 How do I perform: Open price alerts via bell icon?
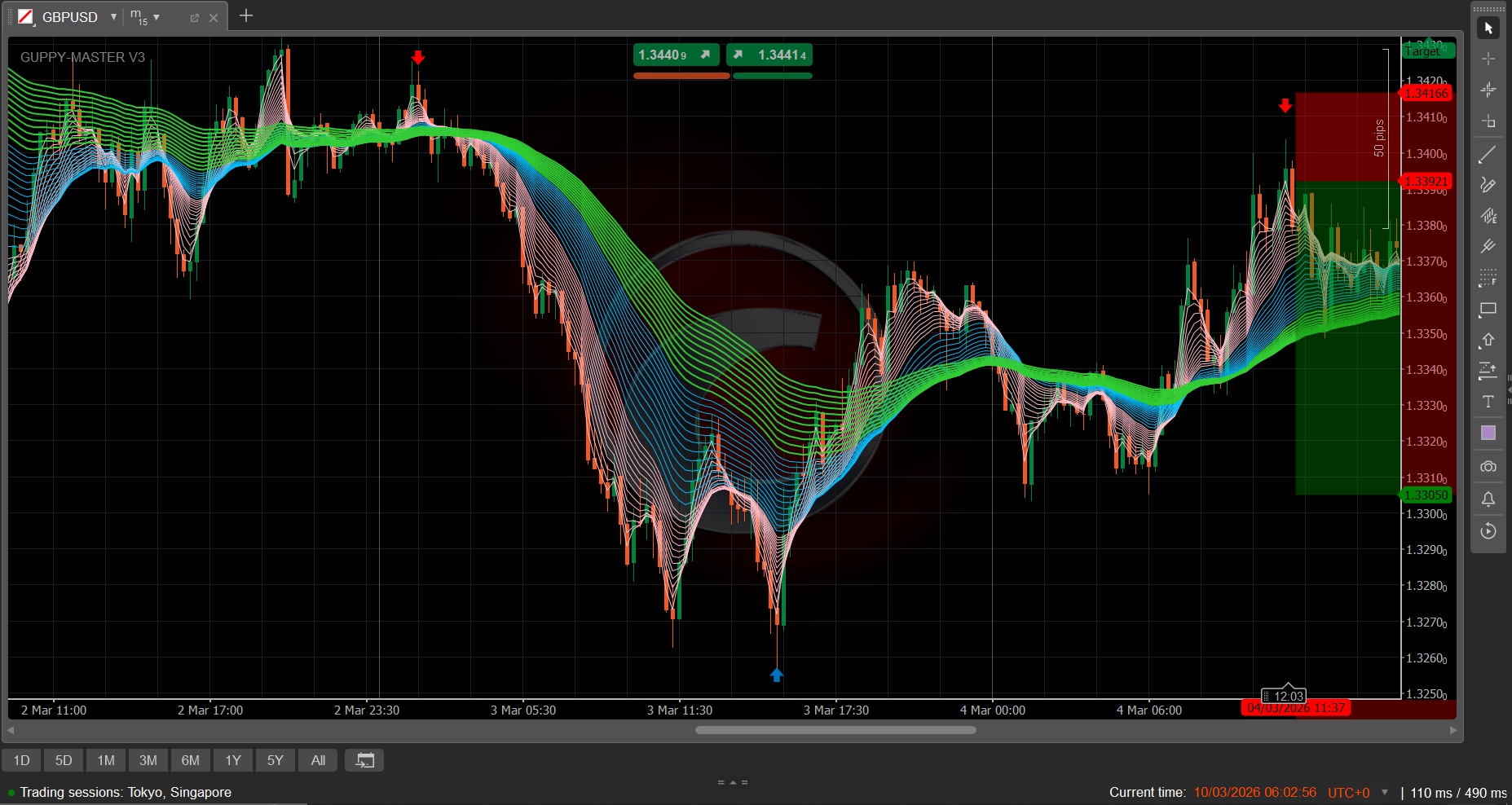pos(1488,499)
